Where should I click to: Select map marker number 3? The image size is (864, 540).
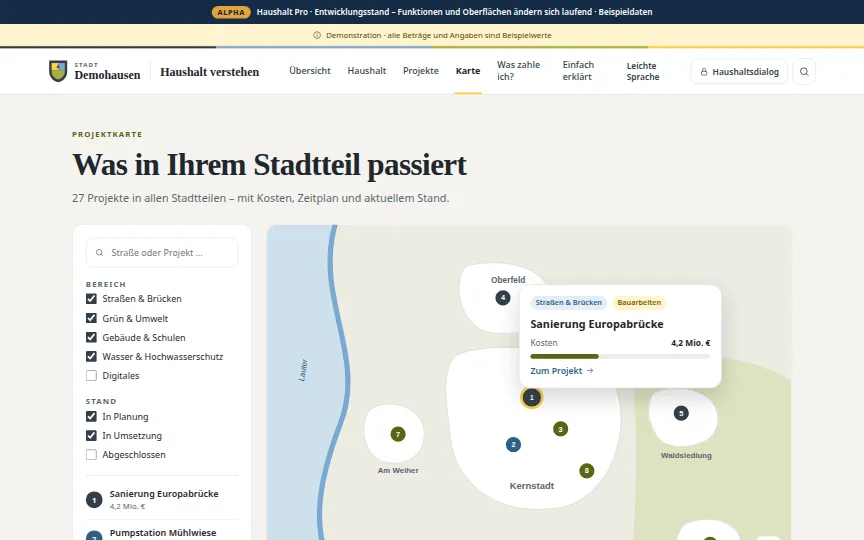pos(560,429)
